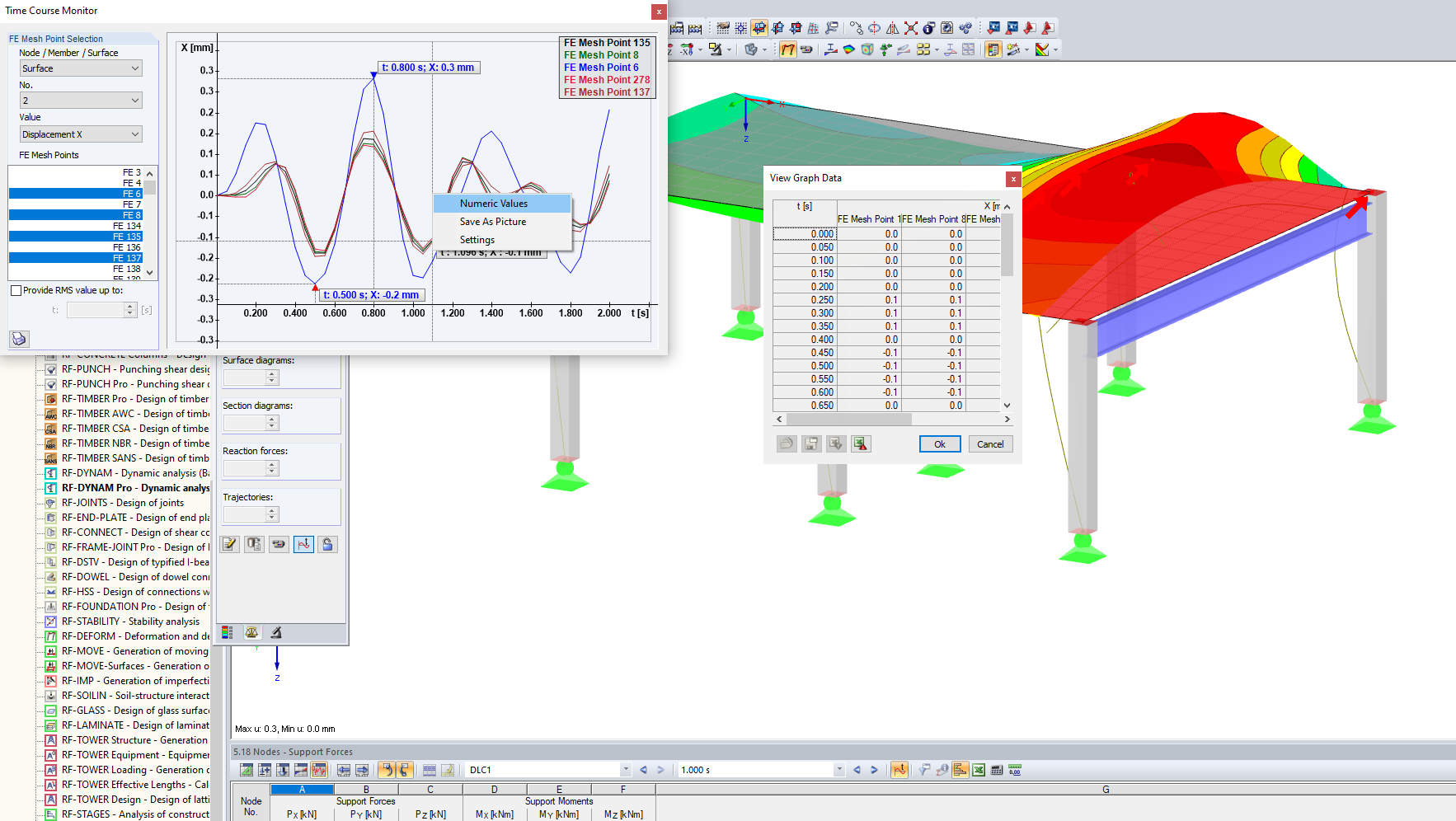This screenshot has width=1456, height=821.
Task: Go to next time step arrow
Action: click(874, 770)
